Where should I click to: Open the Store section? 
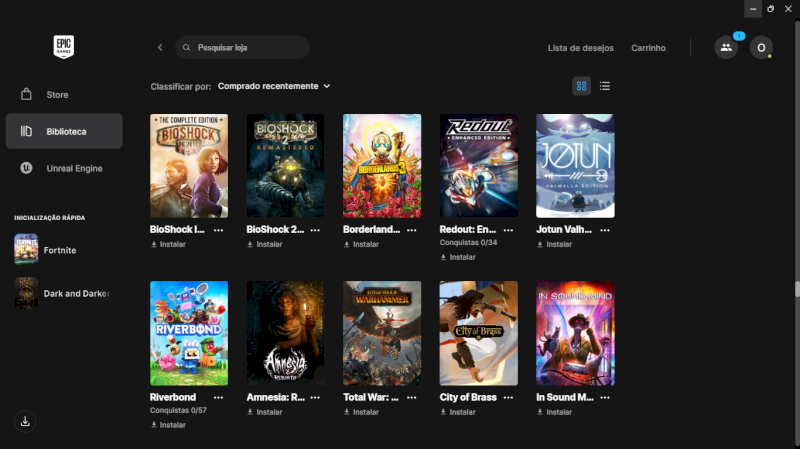point(64,95)
